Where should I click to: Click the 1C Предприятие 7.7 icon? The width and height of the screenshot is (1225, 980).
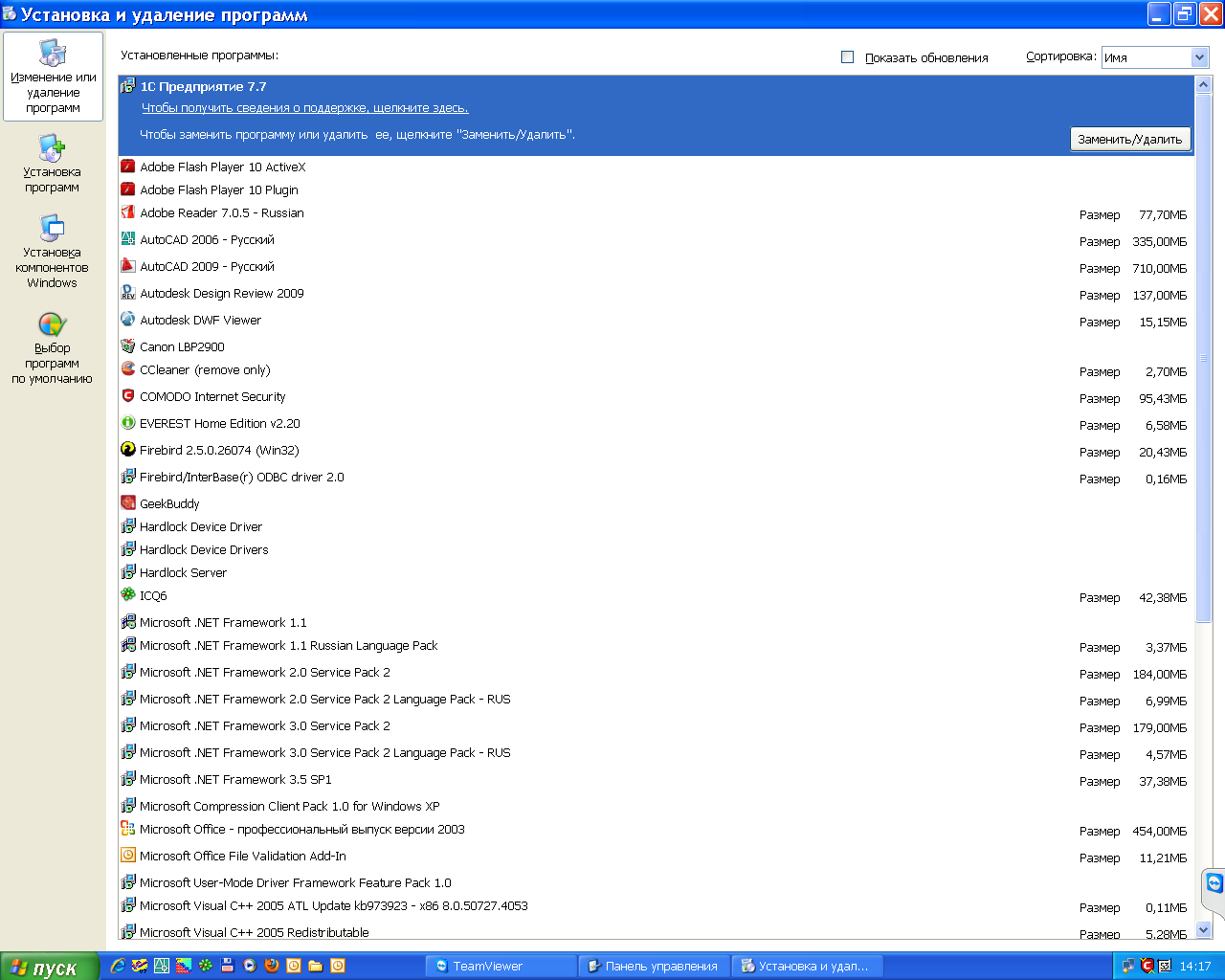128,86
